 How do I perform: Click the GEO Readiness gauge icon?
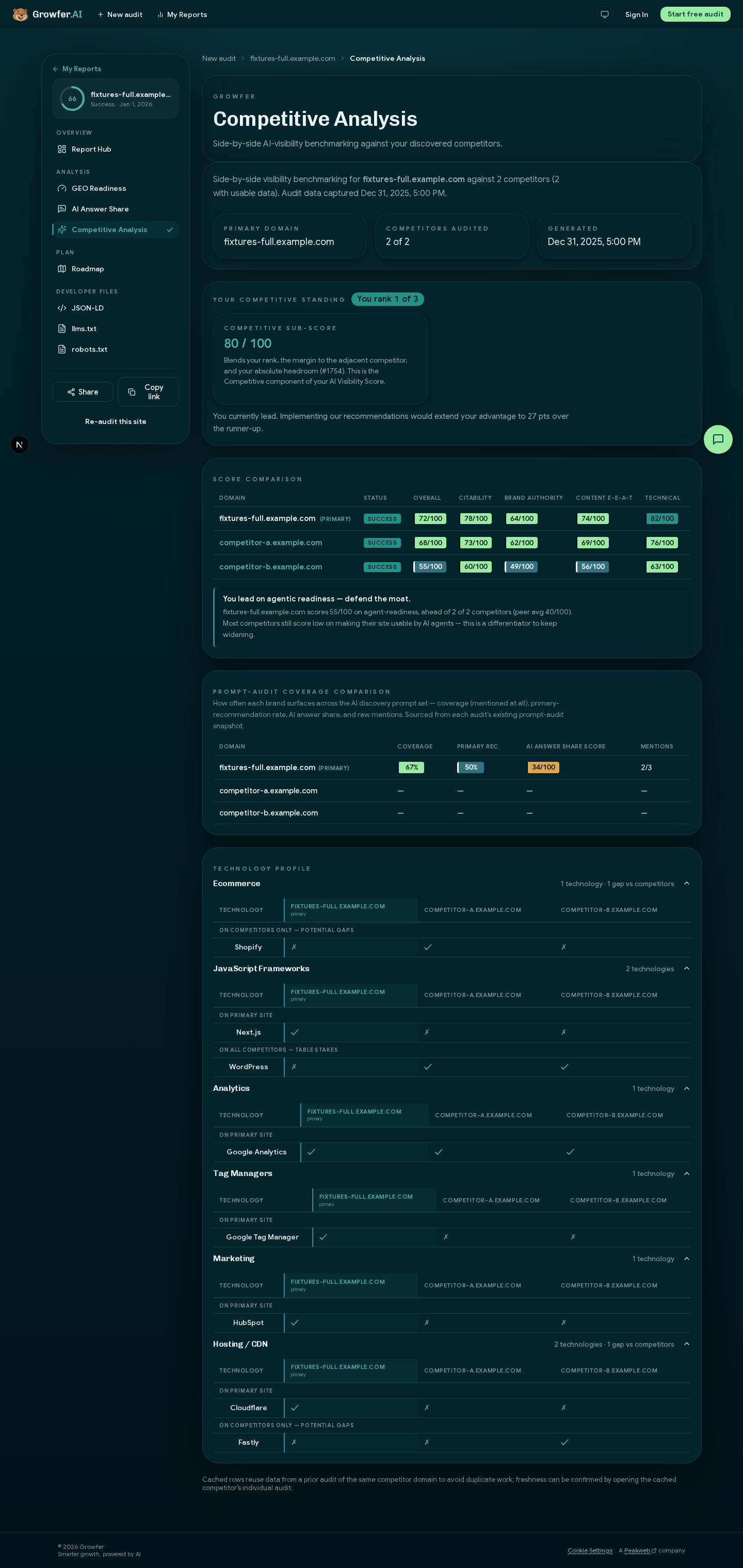[x=61, y=189]
